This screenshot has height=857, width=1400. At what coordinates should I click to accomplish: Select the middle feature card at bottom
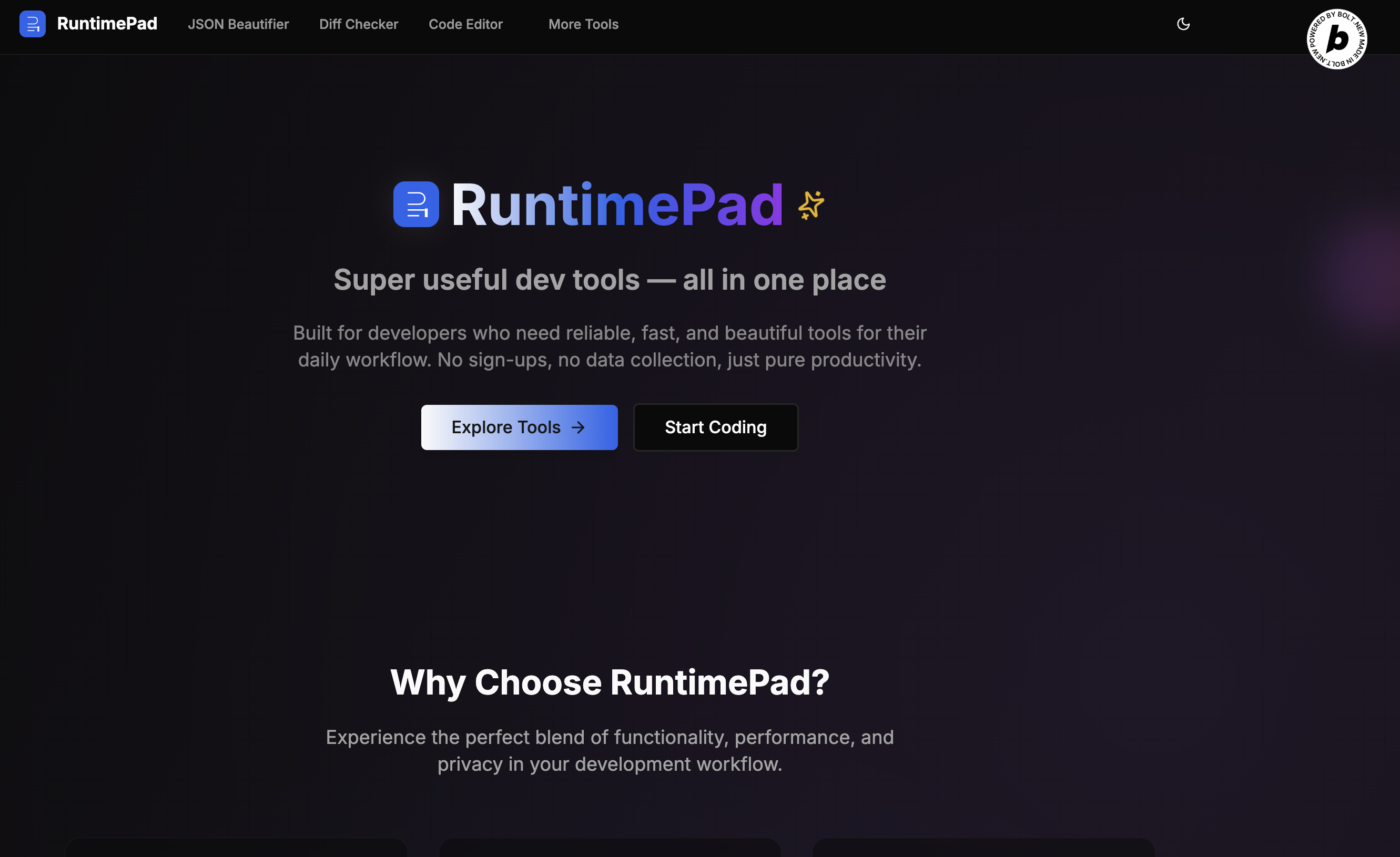[x=609, y=848]
